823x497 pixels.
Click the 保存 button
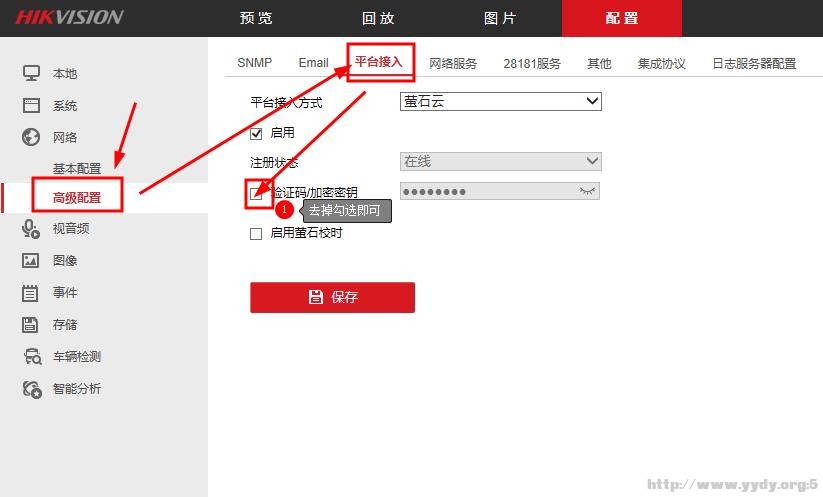332,297
